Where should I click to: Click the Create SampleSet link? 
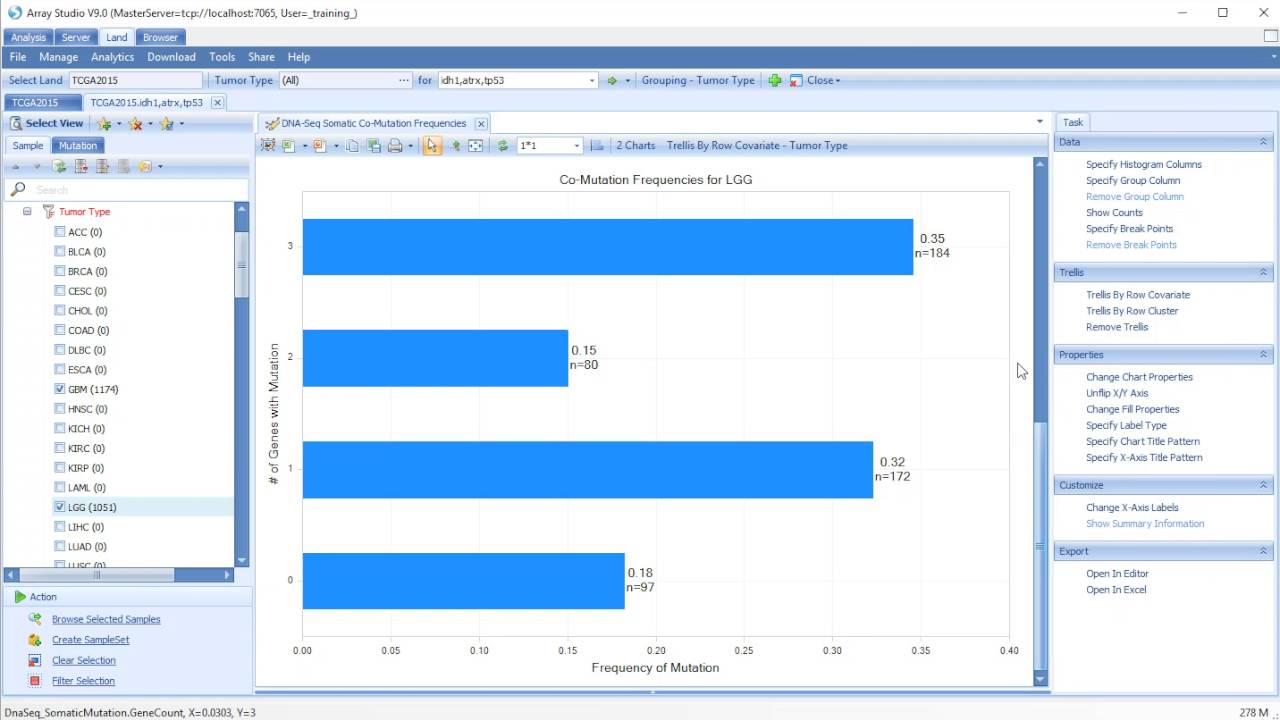tap(90, 640)
